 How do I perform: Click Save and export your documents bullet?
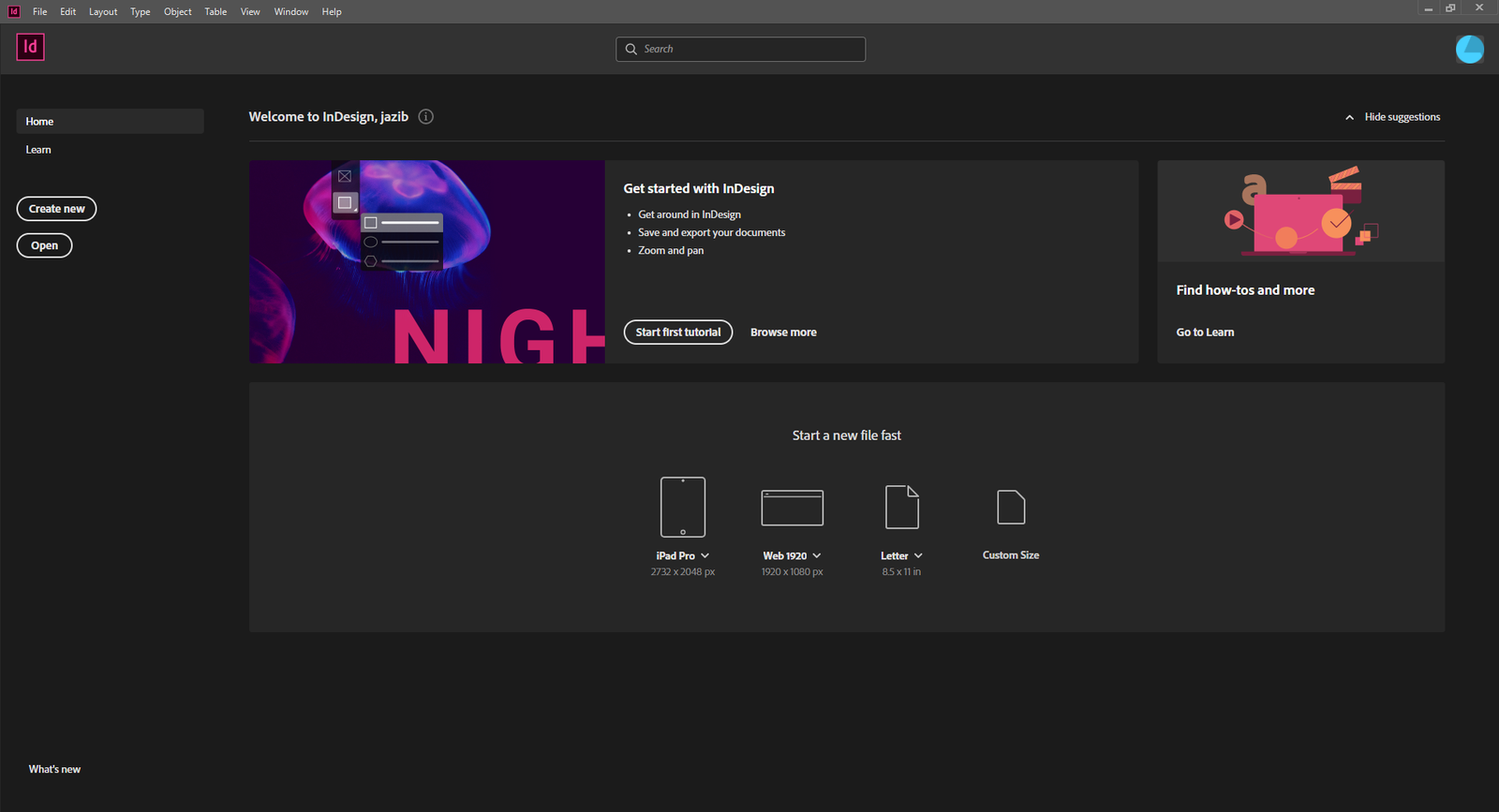point(712,232)
